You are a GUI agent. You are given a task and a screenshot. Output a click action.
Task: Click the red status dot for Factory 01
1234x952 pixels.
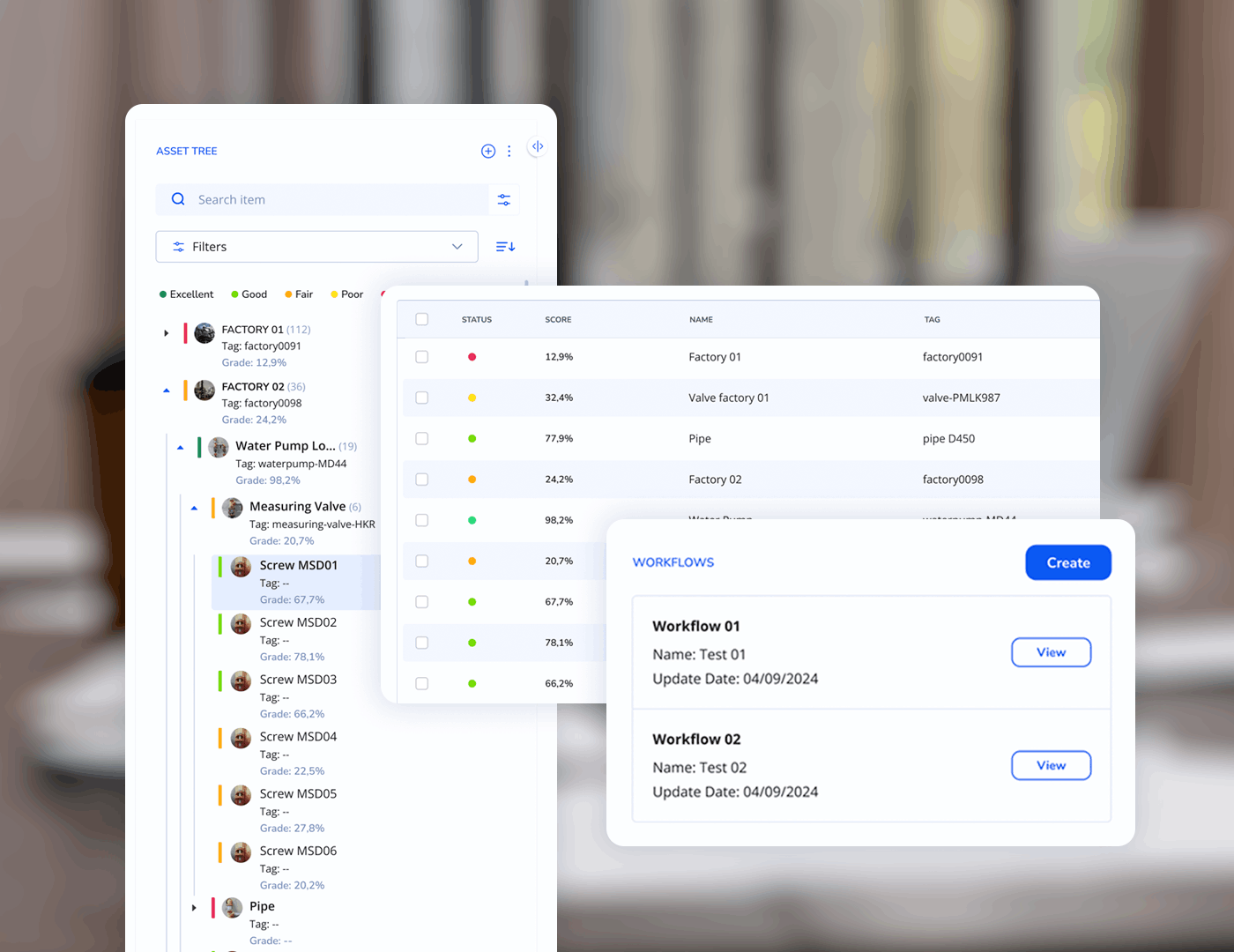(x=472, y=357)
